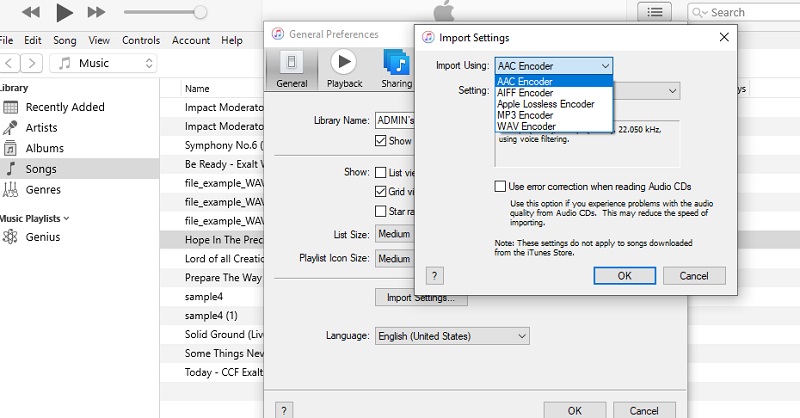Open the Controls menu
The image size is (800, 418).
pyautogui.click(x=141, y=40)
